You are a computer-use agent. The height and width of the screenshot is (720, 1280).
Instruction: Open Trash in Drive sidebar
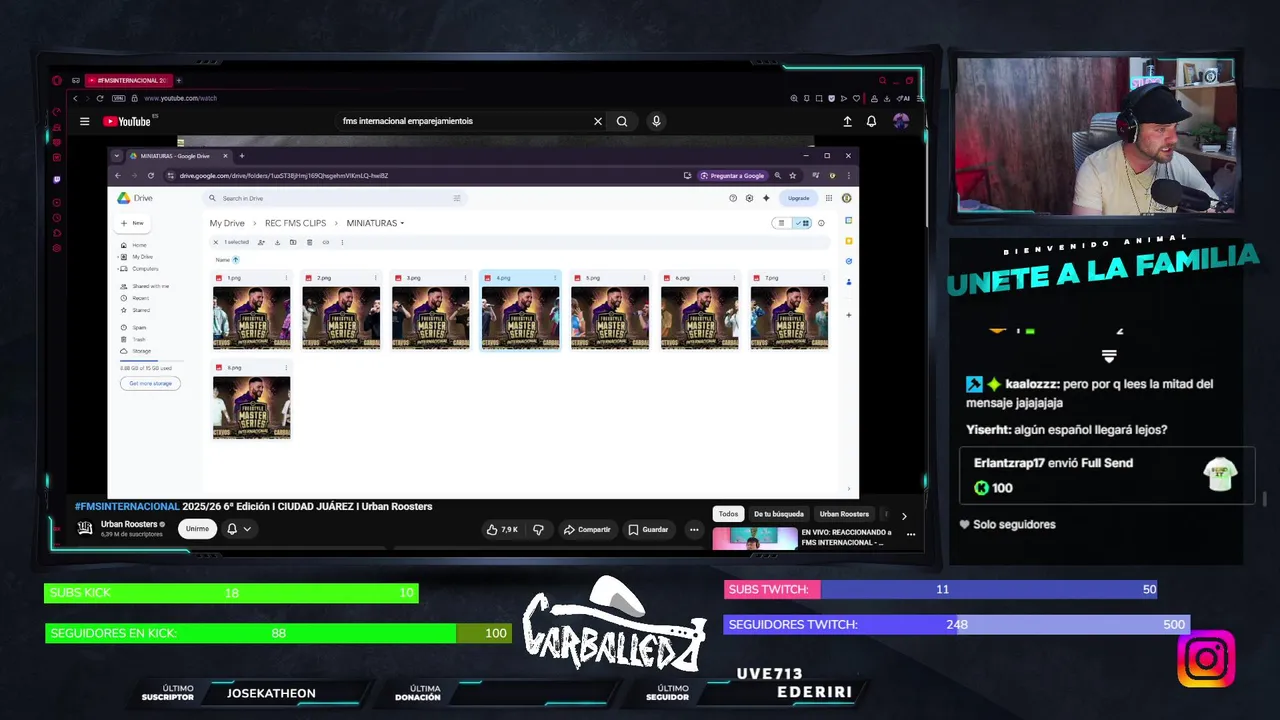(x=139, y=339)
